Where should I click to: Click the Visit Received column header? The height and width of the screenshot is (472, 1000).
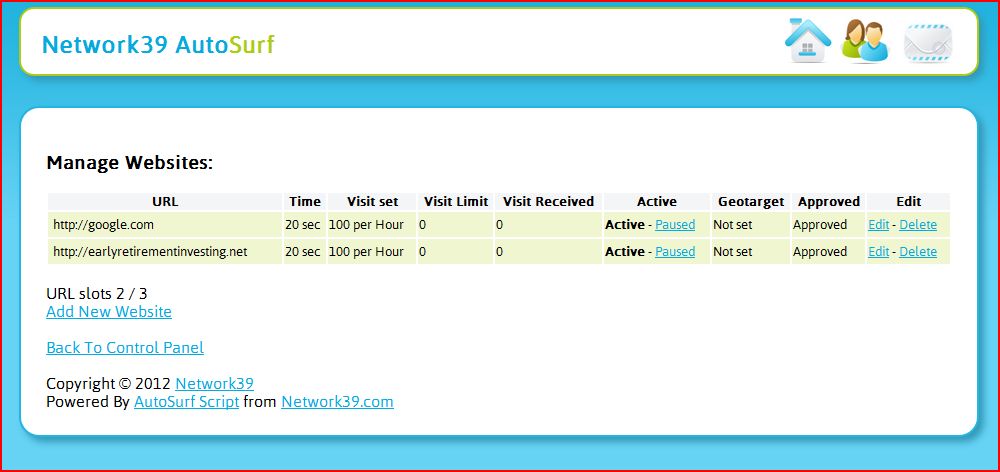tap(548, 202)
